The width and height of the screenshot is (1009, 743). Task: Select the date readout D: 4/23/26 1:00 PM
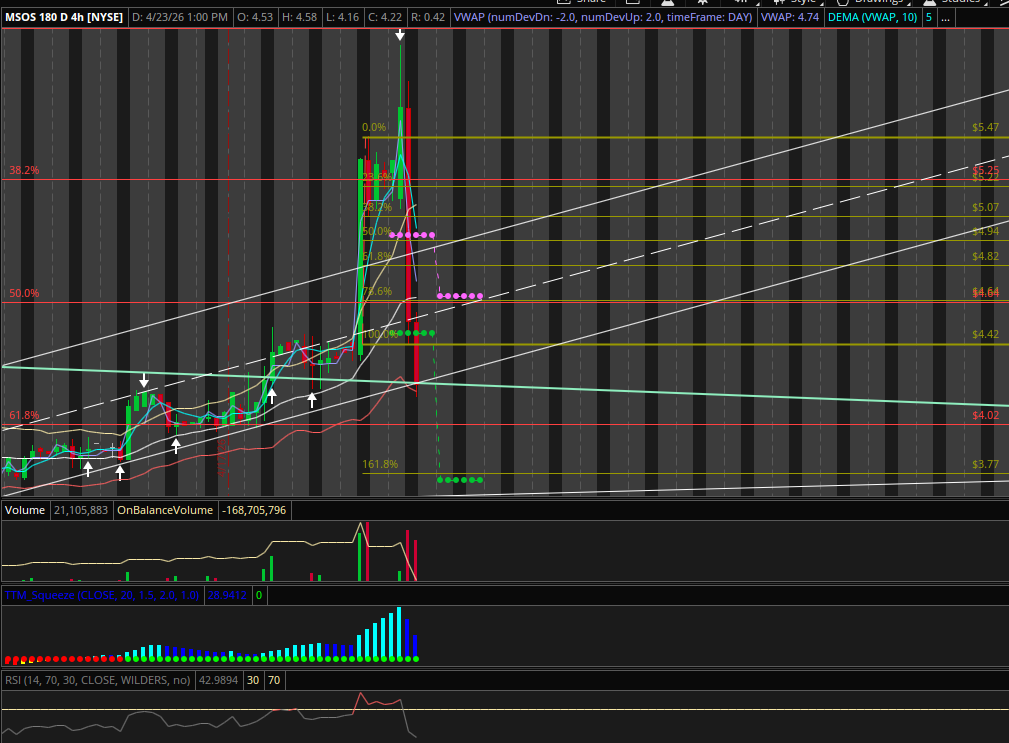[180, 17]
